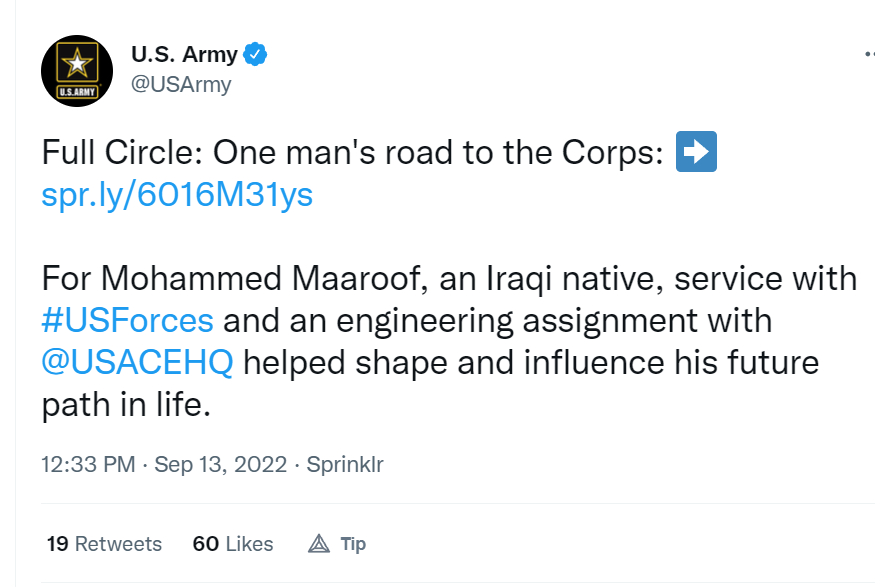Viewport: 875px width, 587px height.
Task: Click the triangular Tip icon
Action: point(319,543)
